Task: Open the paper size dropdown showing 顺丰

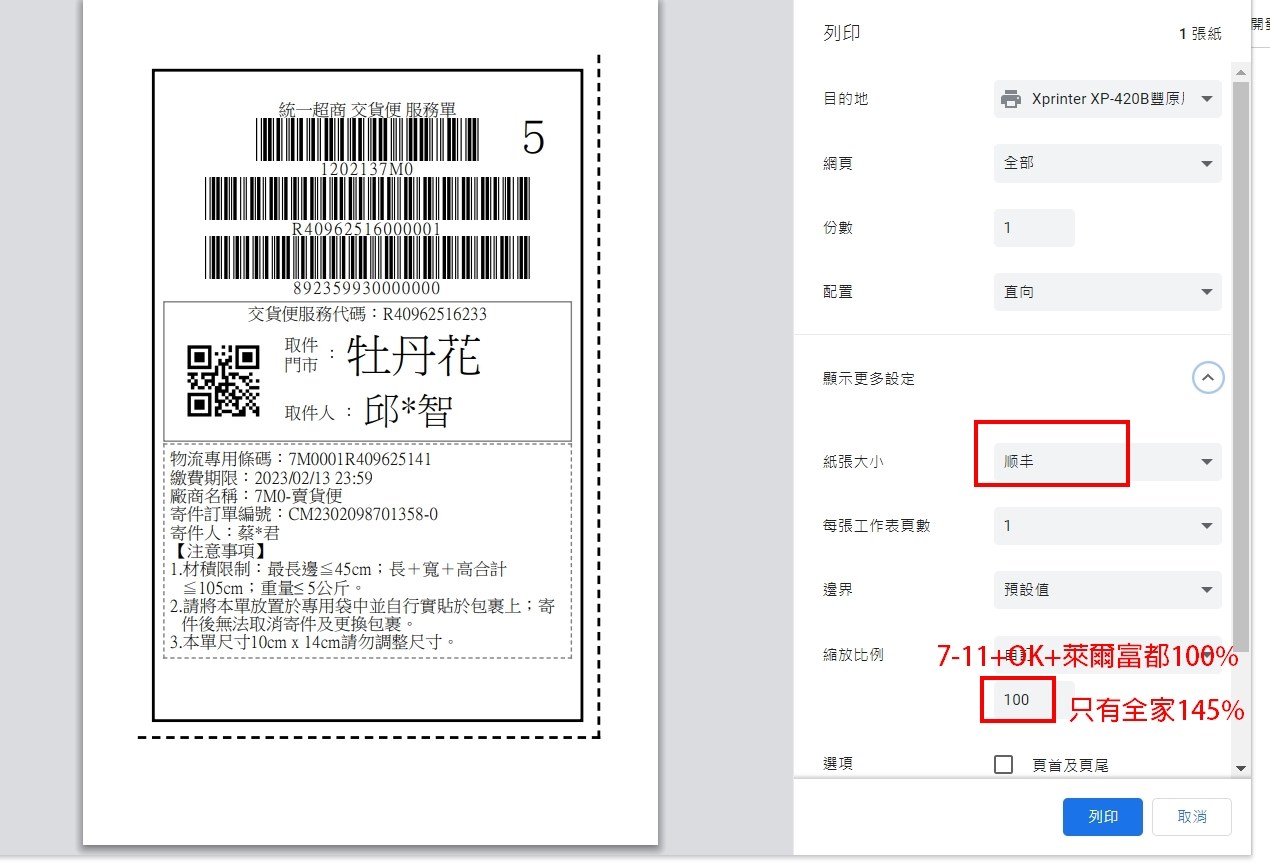Action: tap(1107, 462)
